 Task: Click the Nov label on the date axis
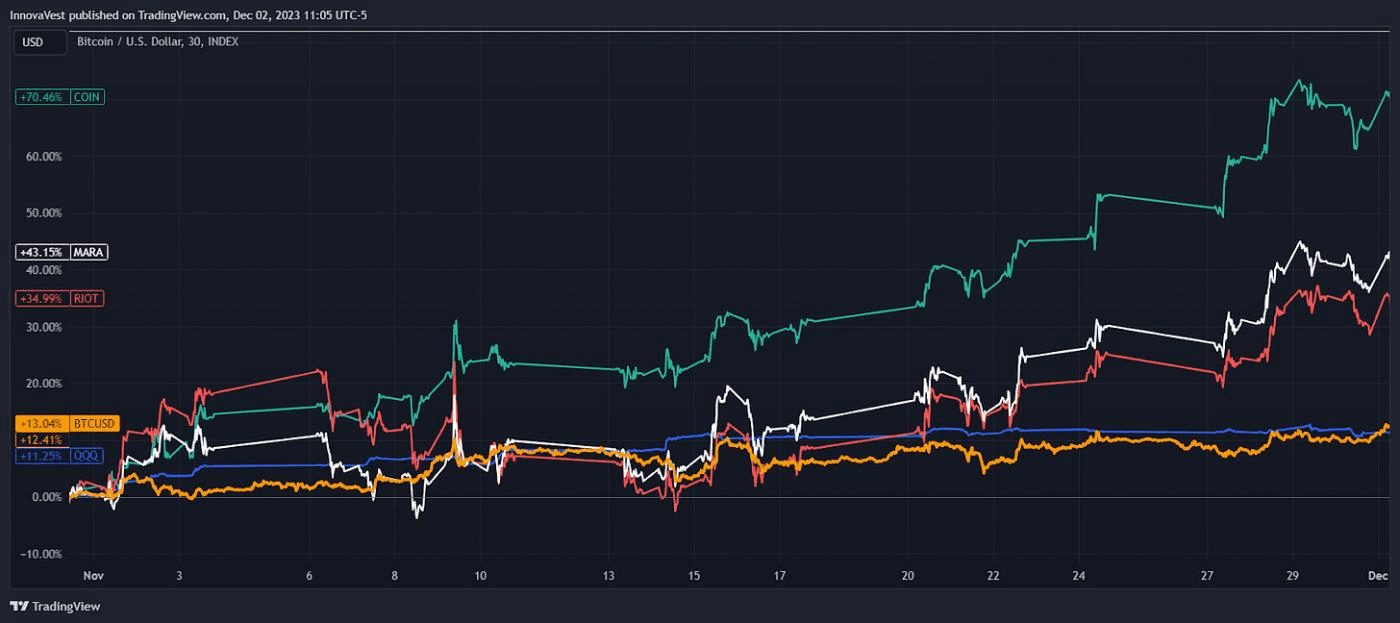[x=95, y=576]
